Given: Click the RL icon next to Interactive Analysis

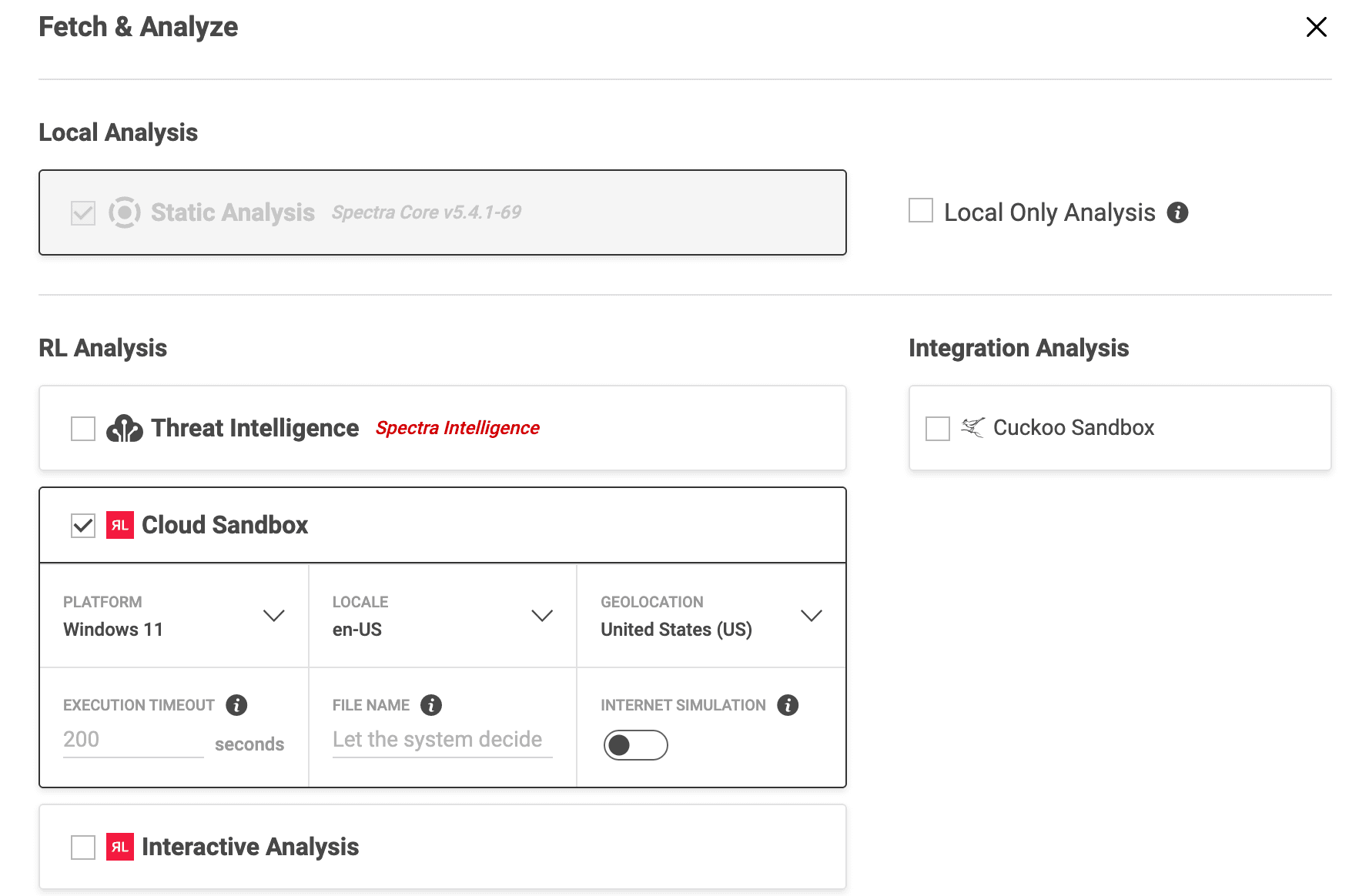Looking at the screenshot, I should (x=119, y=847).
